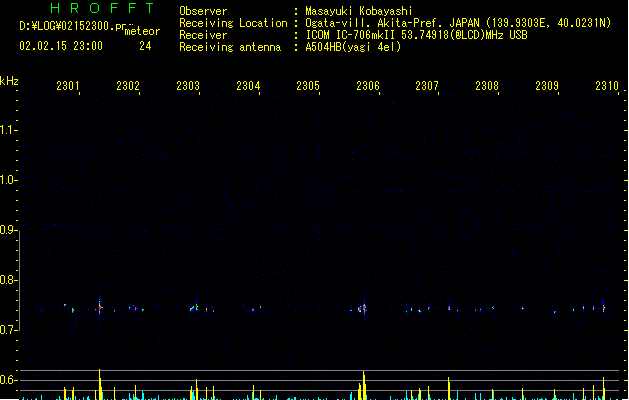
Task: Click the Receiving Location label
Action: 233,23
